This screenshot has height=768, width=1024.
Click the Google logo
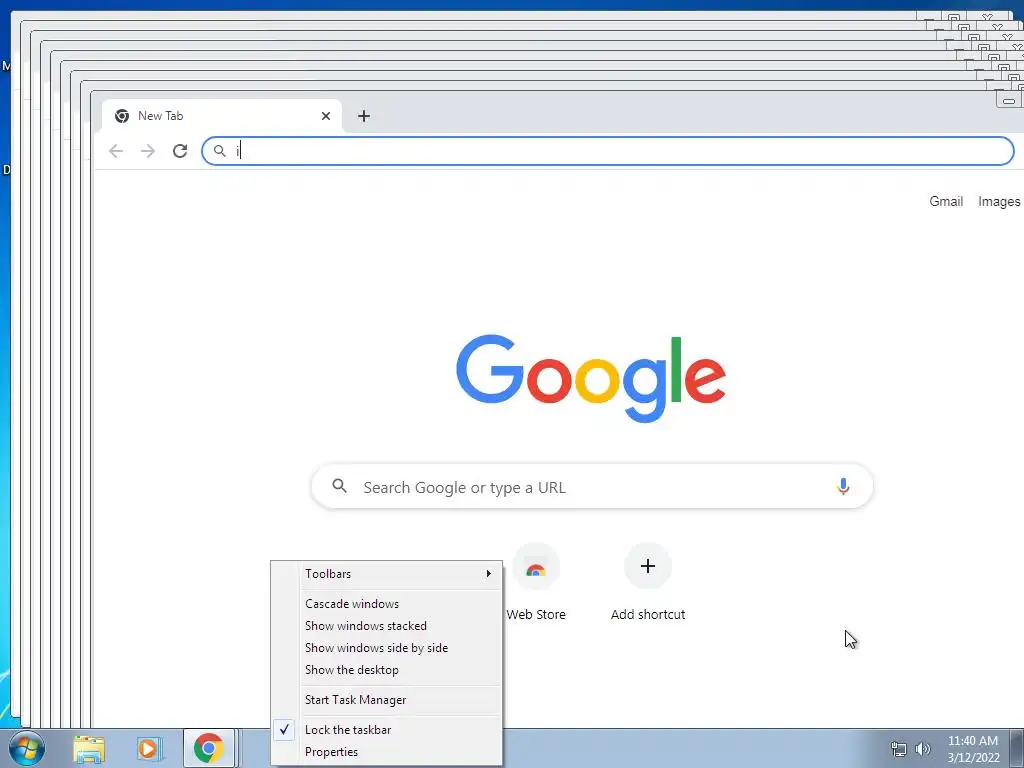[x=591, y=378]
